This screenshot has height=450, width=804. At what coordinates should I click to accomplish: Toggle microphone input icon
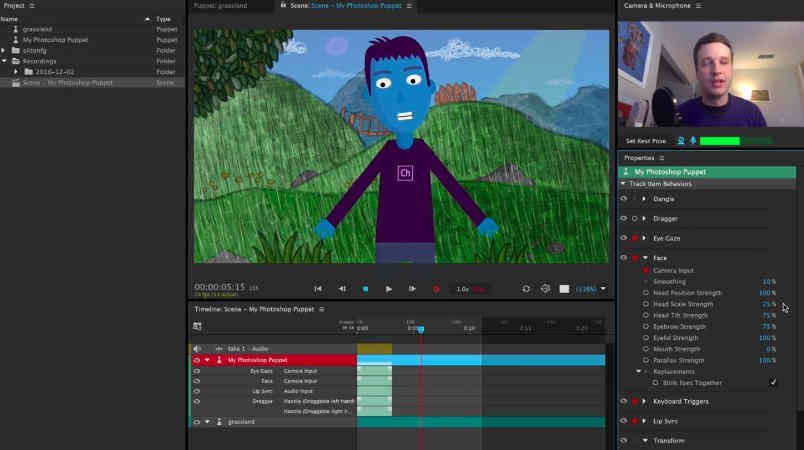[x=693, y=140]
